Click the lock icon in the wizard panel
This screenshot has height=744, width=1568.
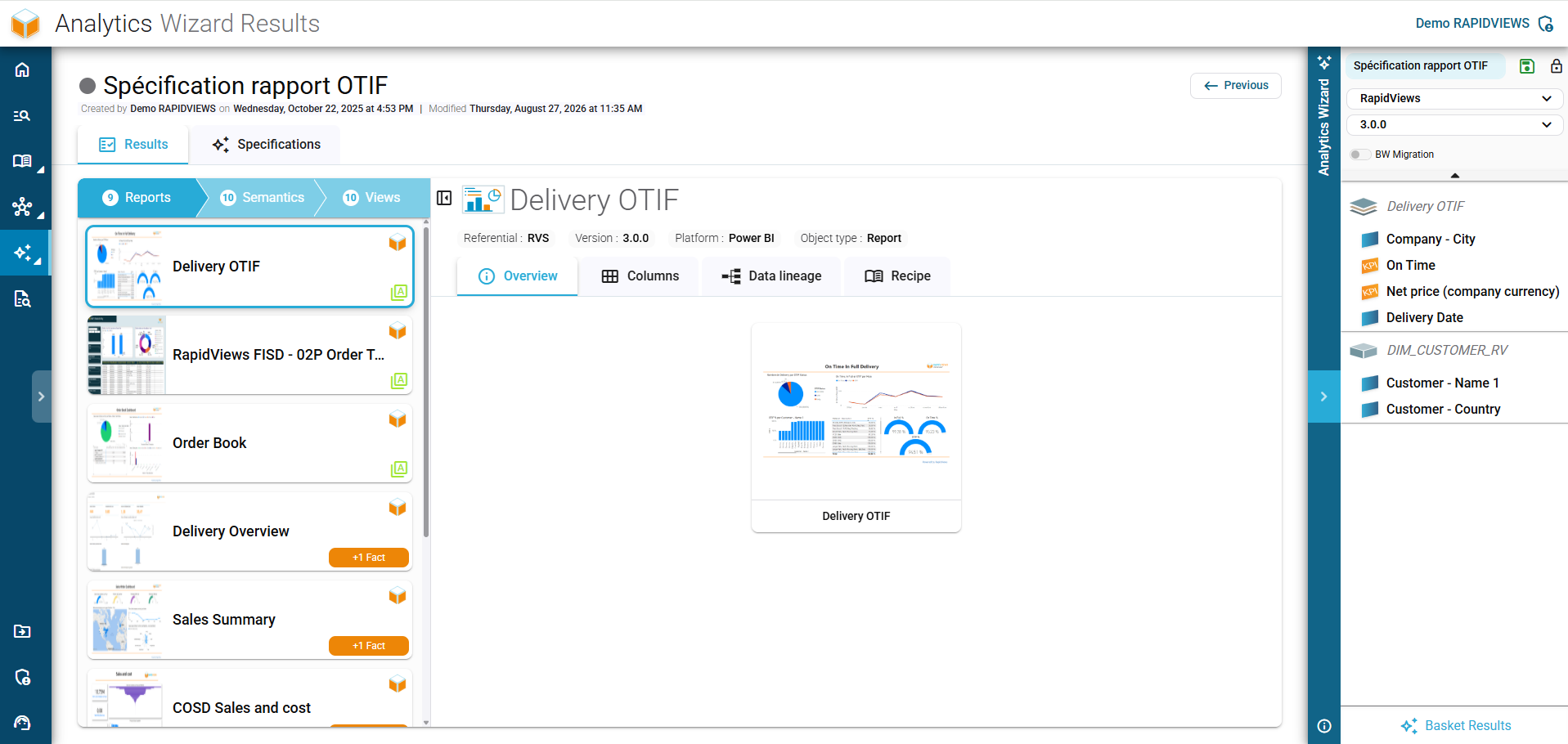tap(1556, 66)
